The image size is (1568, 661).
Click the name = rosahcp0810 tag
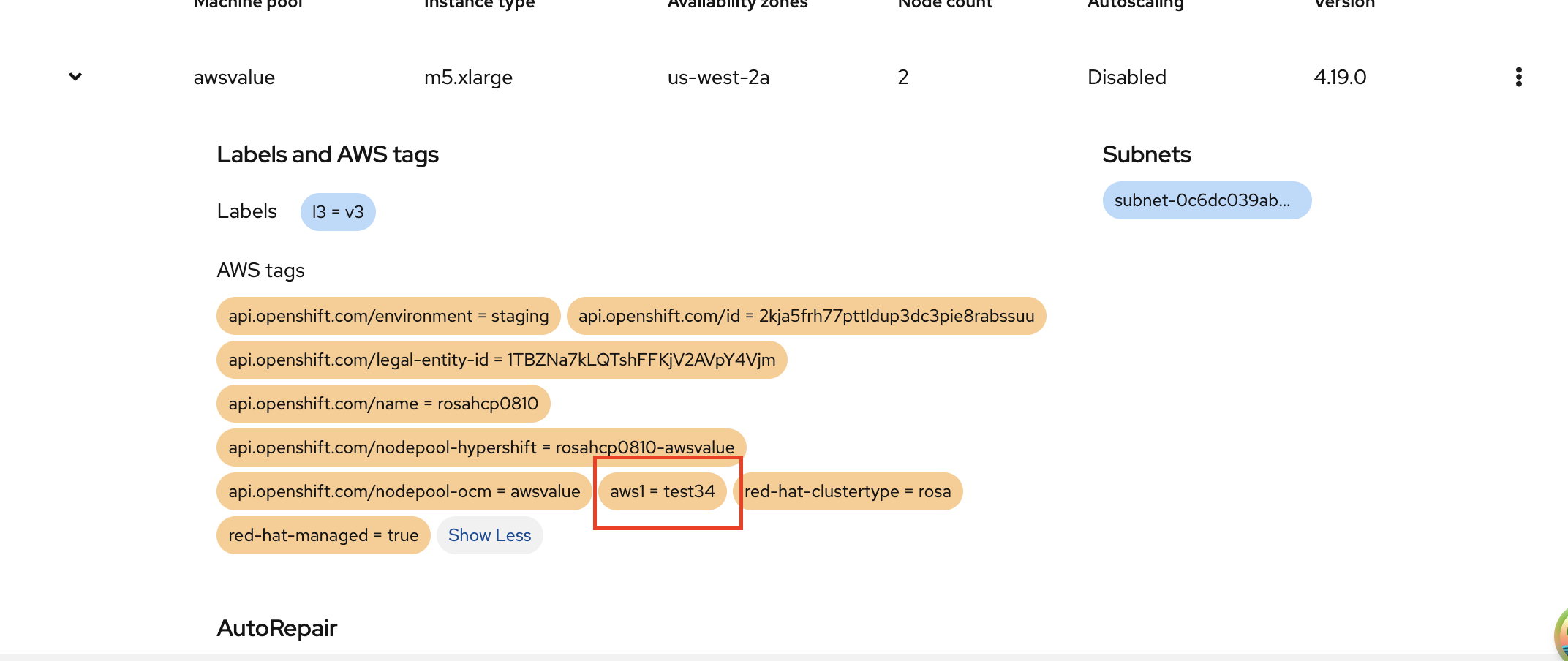tap(383, 404)
